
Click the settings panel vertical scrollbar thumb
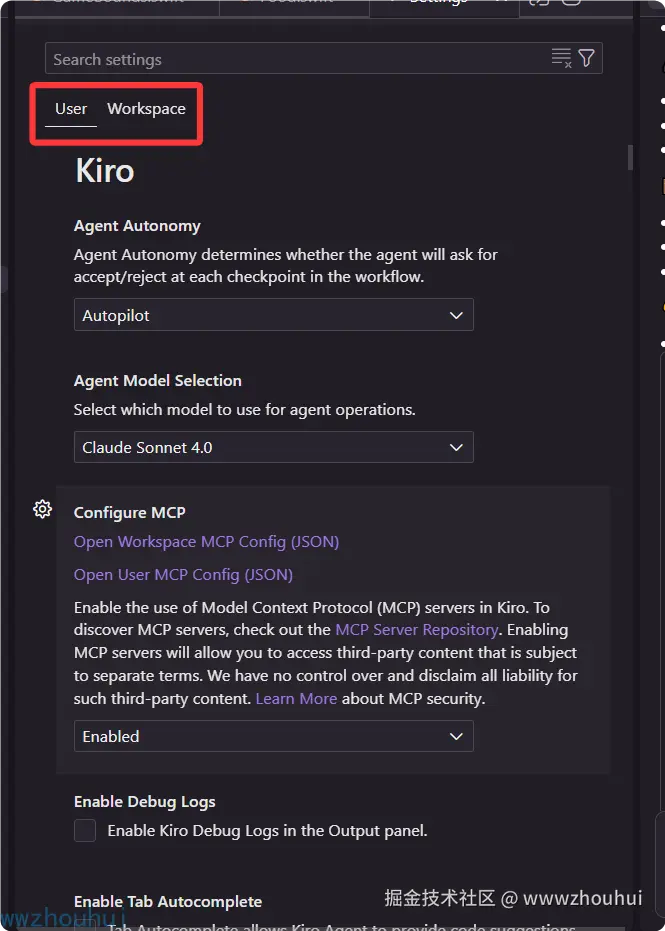pyautogui.click(x=630, y=158)
